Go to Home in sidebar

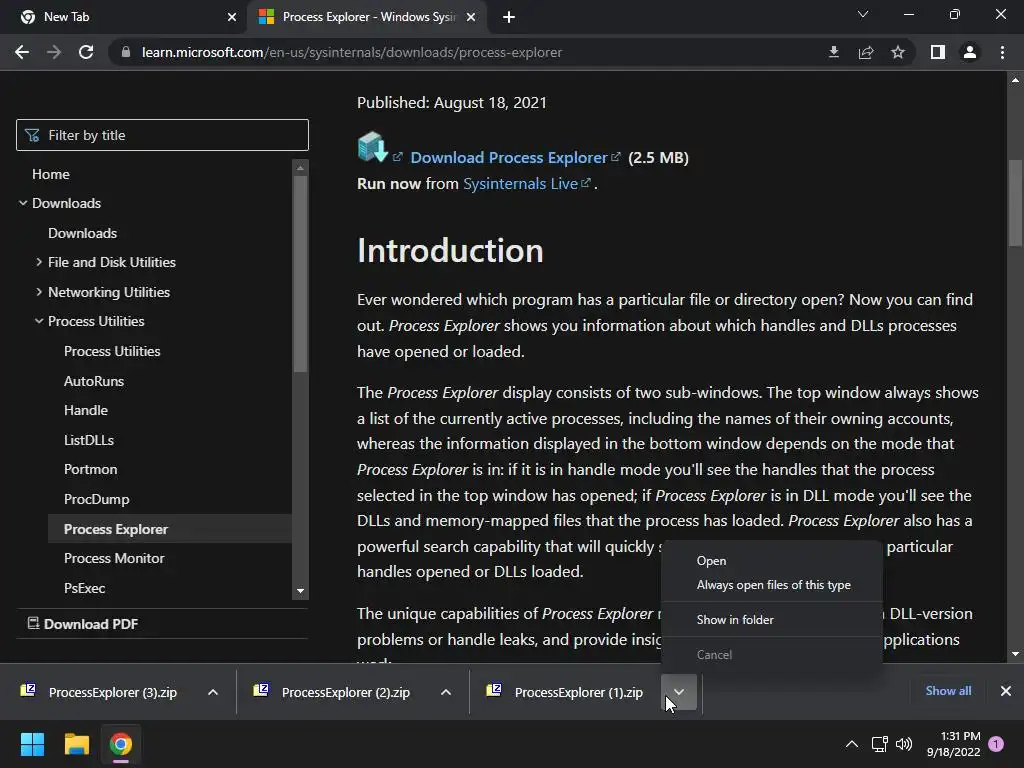[x=51, y=174]
